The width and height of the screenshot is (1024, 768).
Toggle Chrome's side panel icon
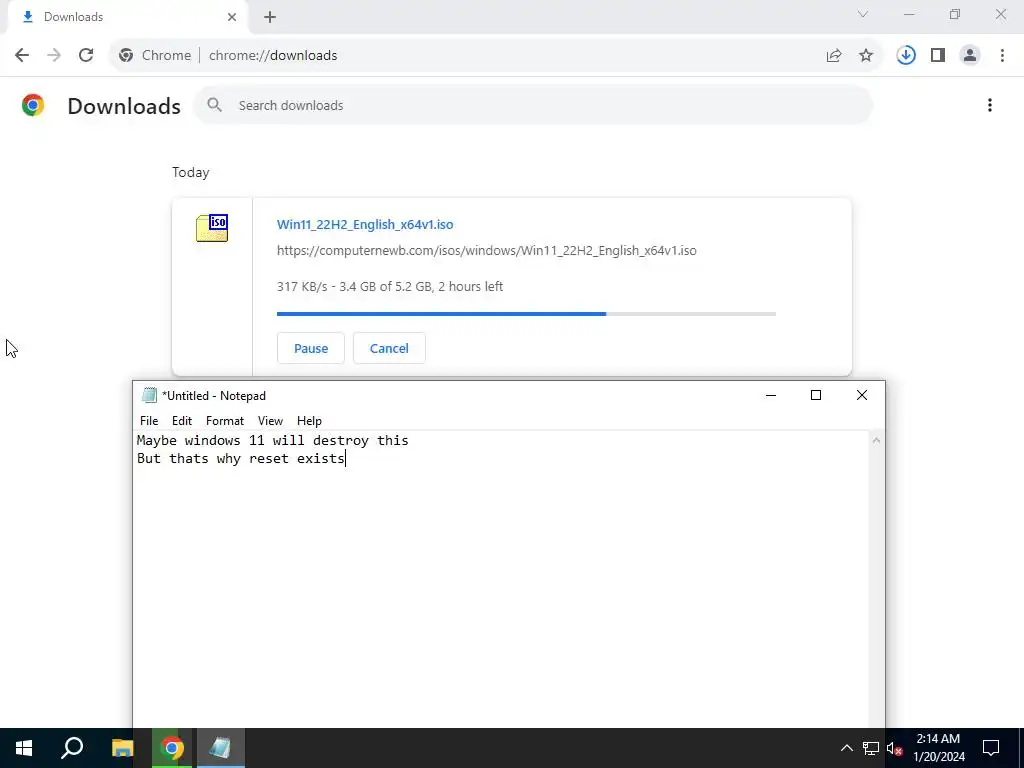point(938,56)
